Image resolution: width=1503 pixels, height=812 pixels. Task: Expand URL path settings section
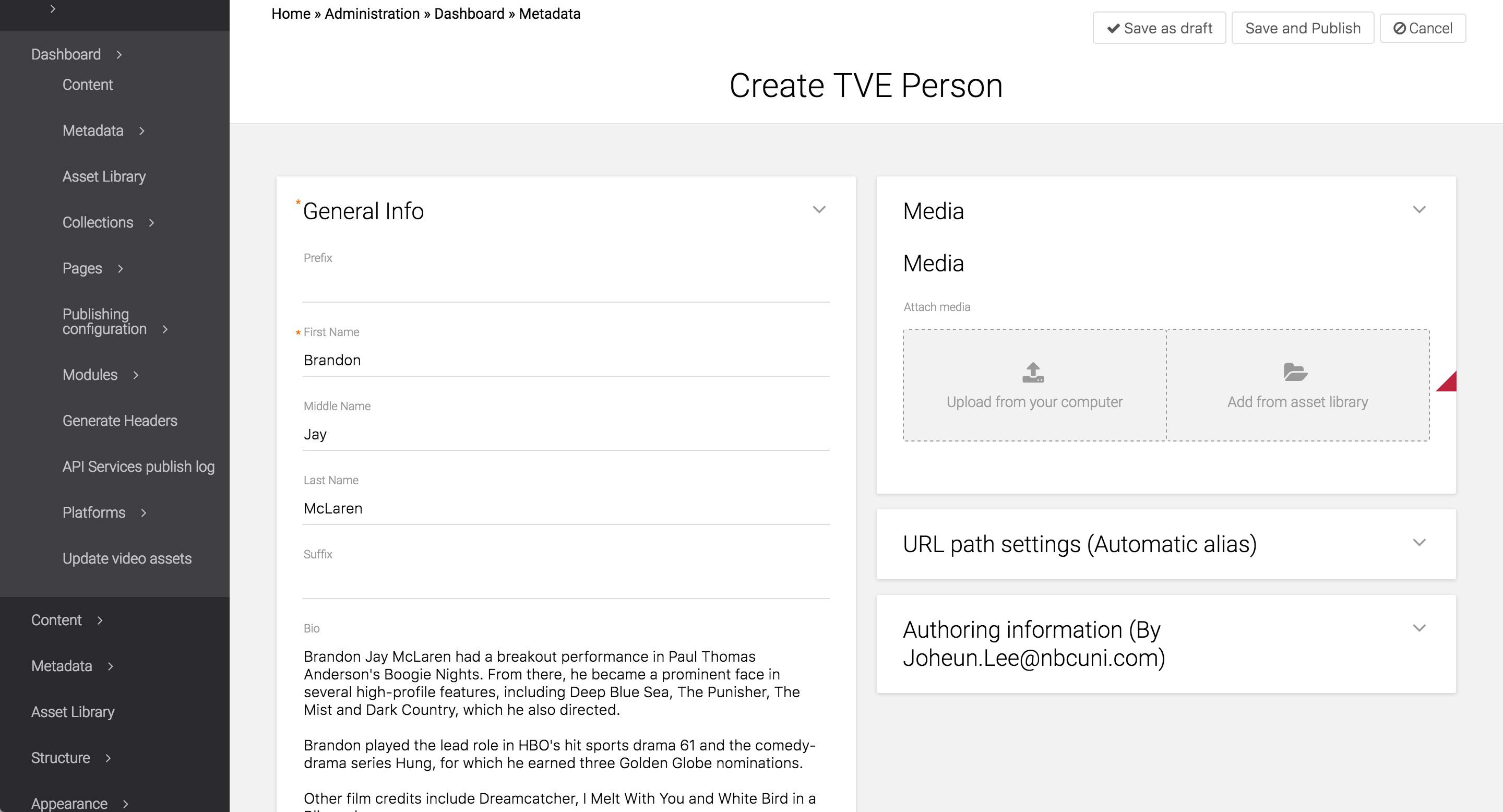(1419, 543)
